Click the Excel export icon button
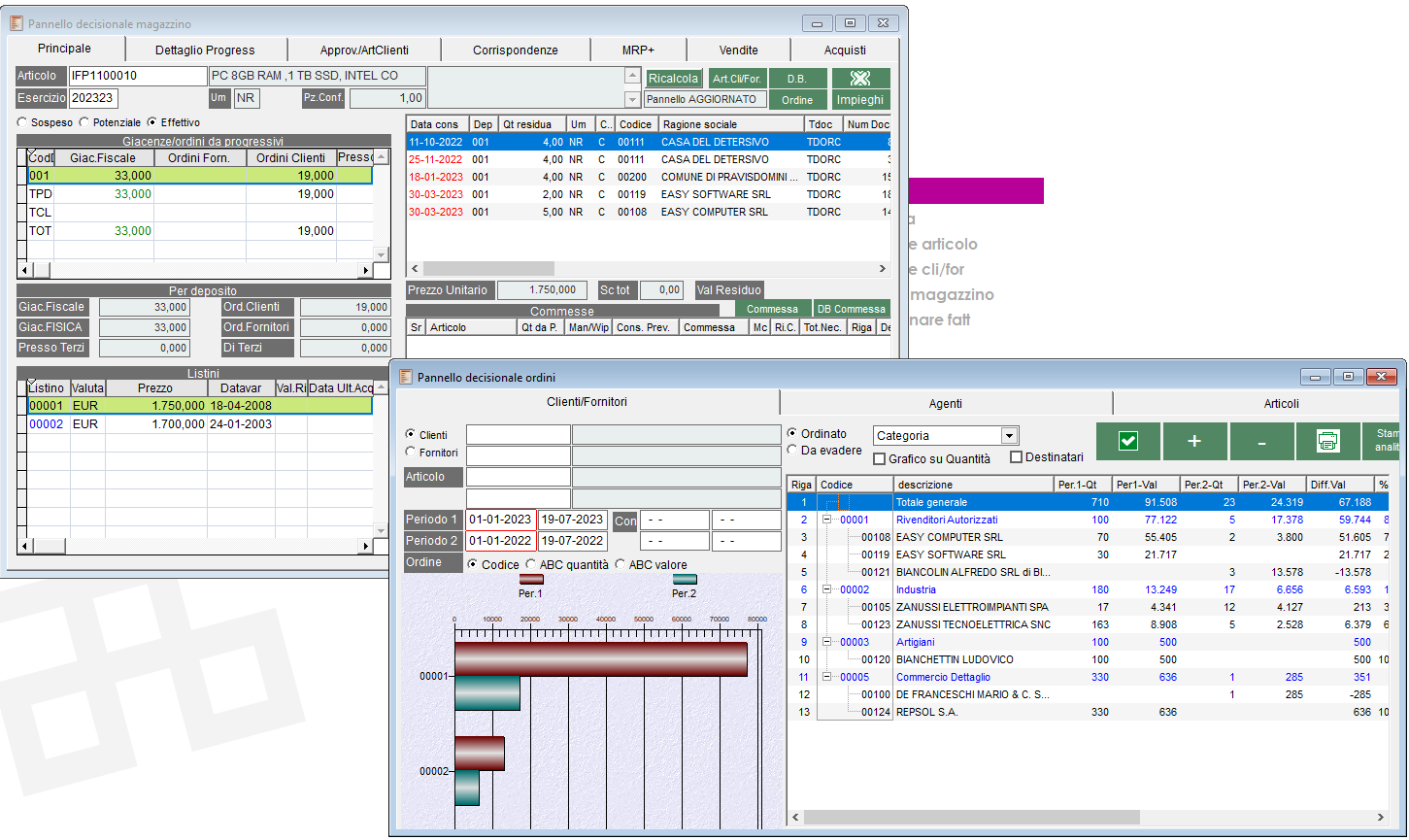 pos(859,79)
